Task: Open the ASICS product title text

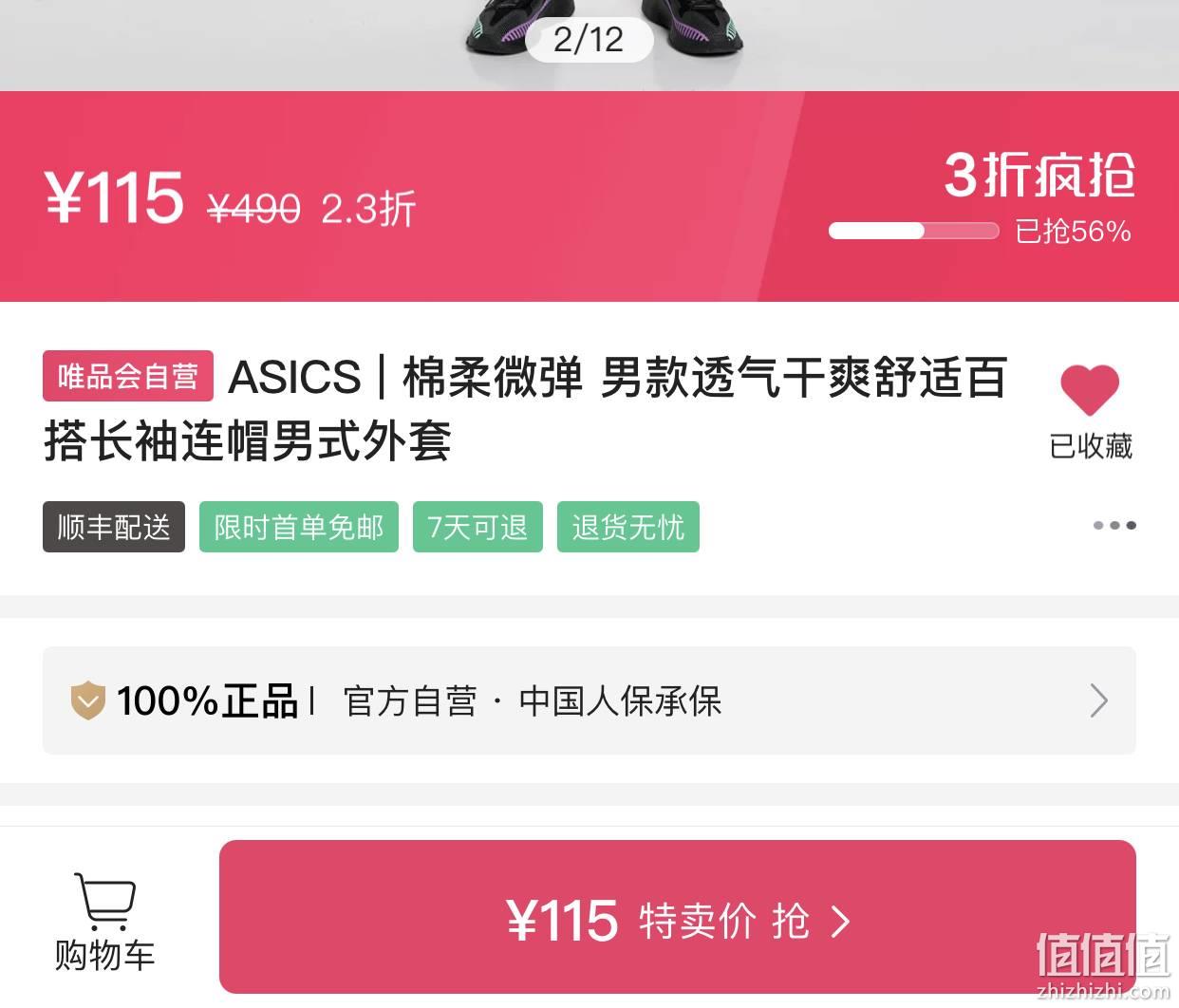Action: [x=525, y=408]
